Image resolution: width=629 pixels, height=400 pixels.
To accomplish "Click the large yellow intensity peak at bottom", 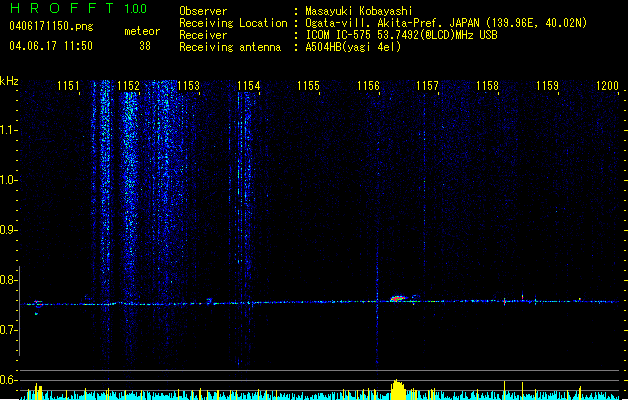I will tap(398, 390).
